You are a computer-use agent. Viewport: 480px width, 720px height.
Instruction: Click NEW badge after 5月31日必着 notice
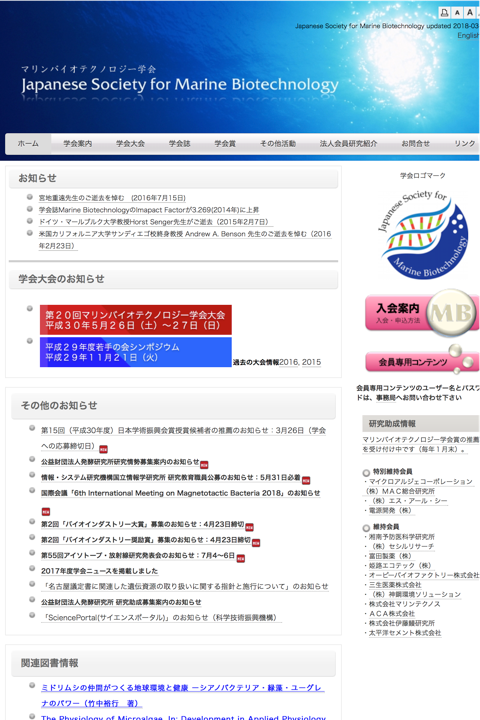pyautogui.click(x=306, y=480)
